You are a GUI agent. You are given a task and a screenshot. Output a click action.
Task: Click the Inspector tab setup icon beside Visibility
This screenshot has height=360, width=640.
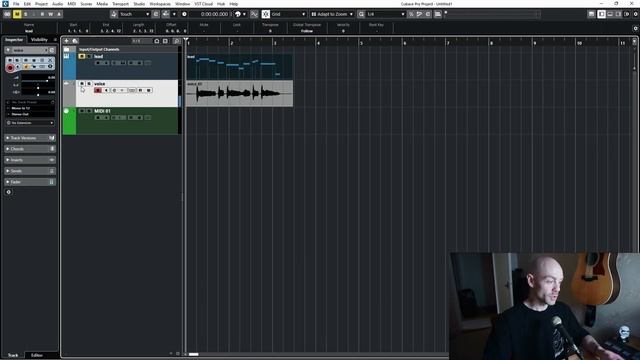[55, 40]
